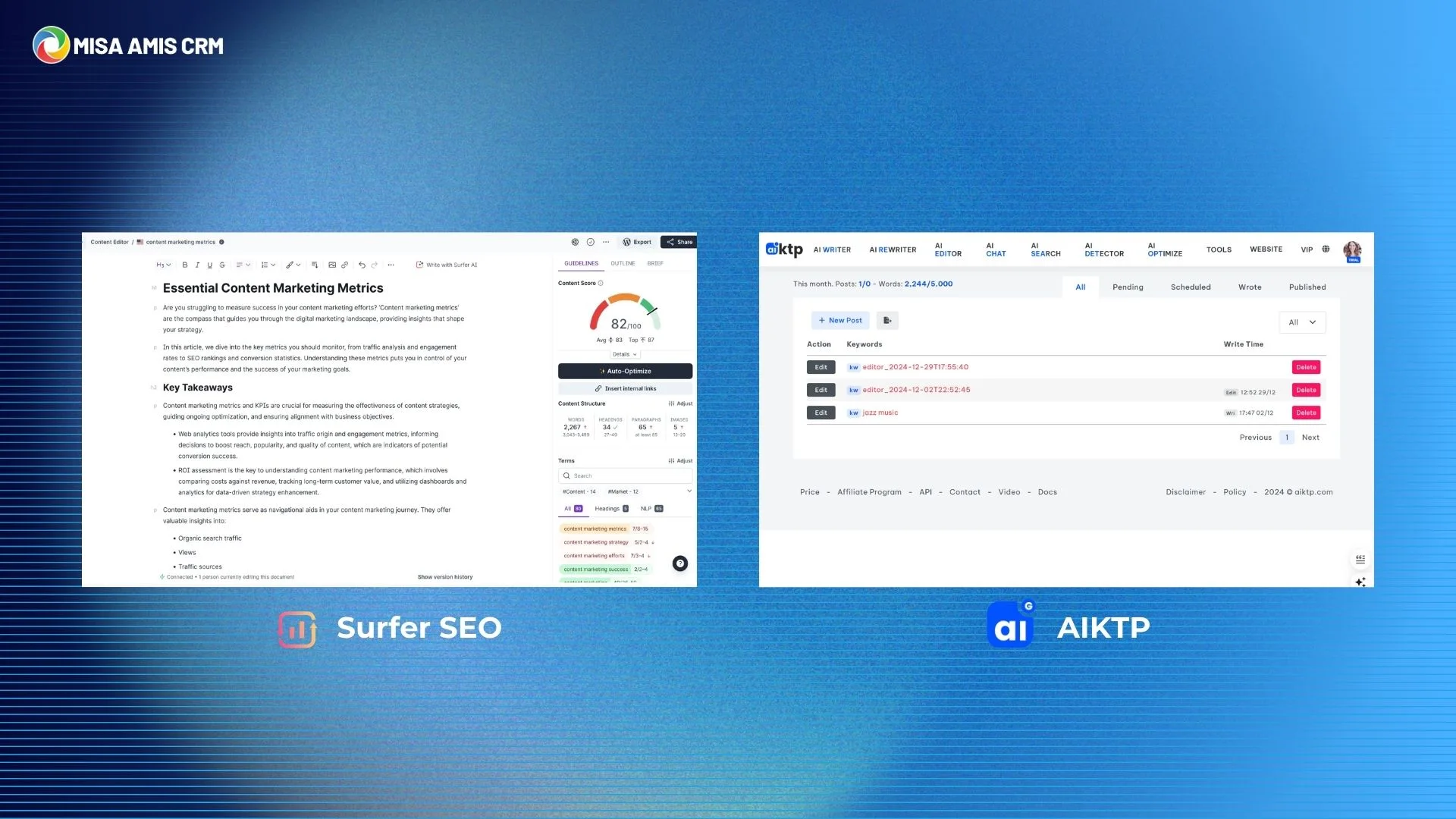
Task: Switch to the OUTLINE tab
Action: [x=623, y=264]
